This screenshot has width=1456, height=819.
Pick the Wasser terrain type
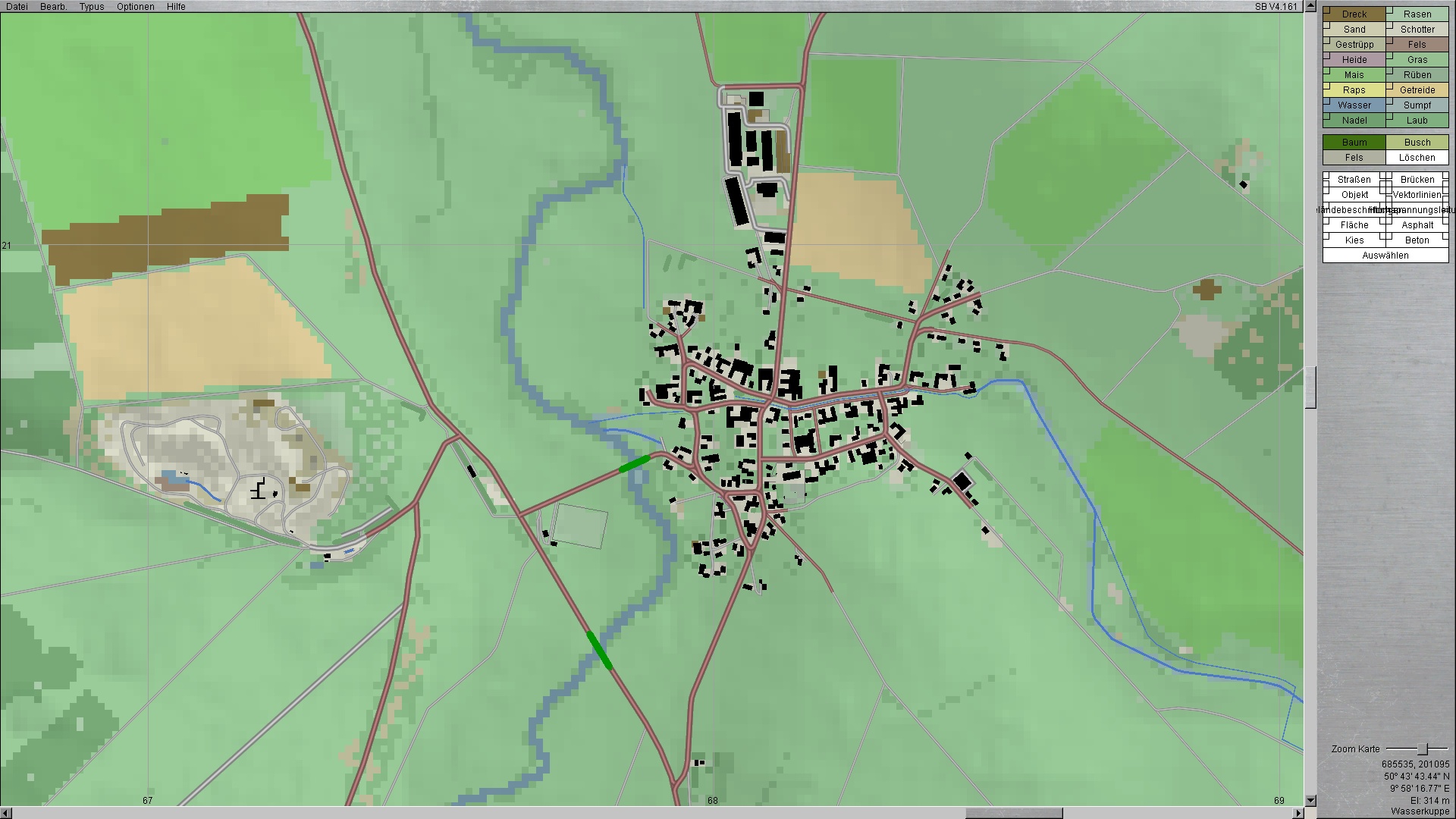[1354, 105]
